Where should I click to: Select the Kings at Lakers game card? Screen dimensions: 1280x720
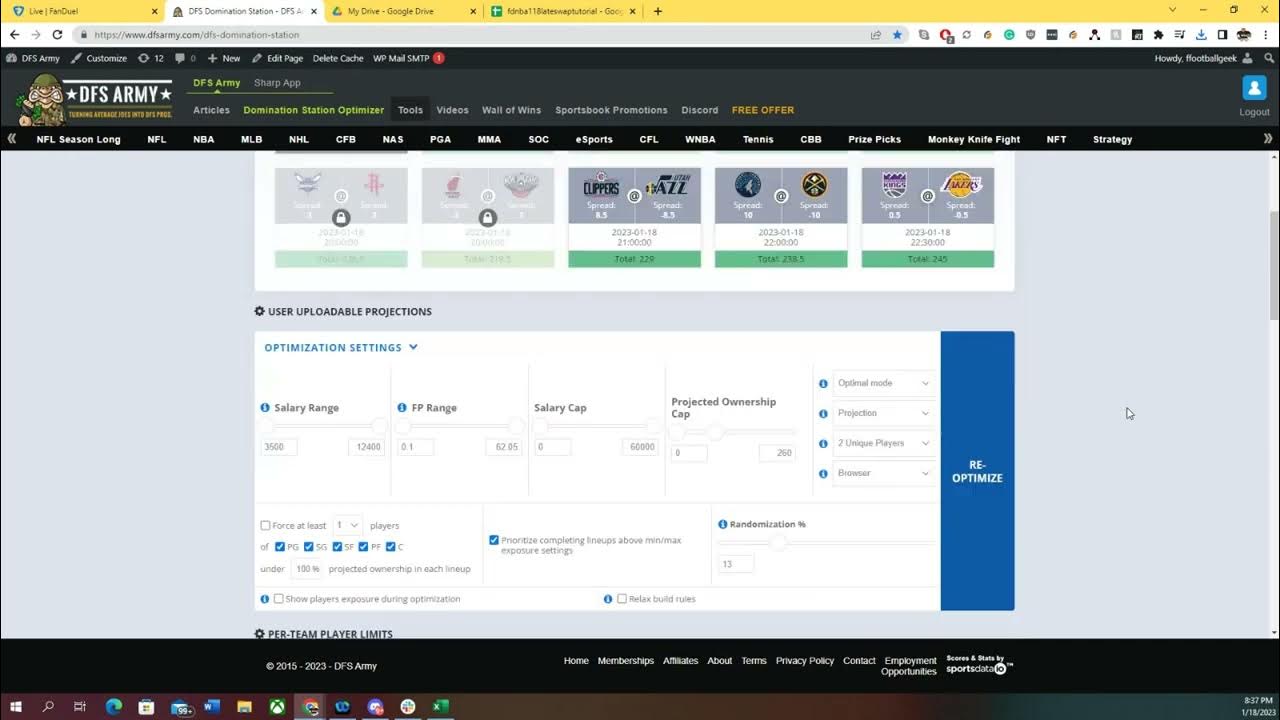click(928, 217)
